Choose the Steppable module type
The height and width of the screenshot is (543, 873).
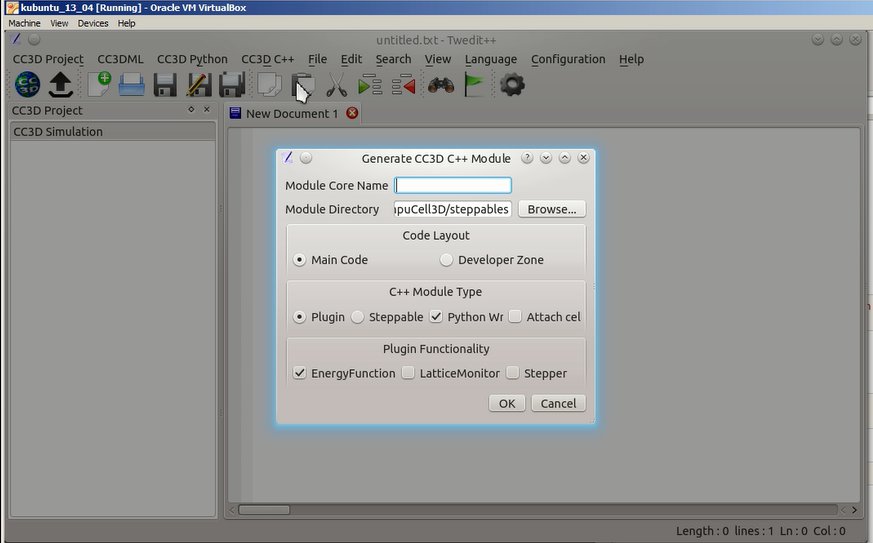point(358,317)
